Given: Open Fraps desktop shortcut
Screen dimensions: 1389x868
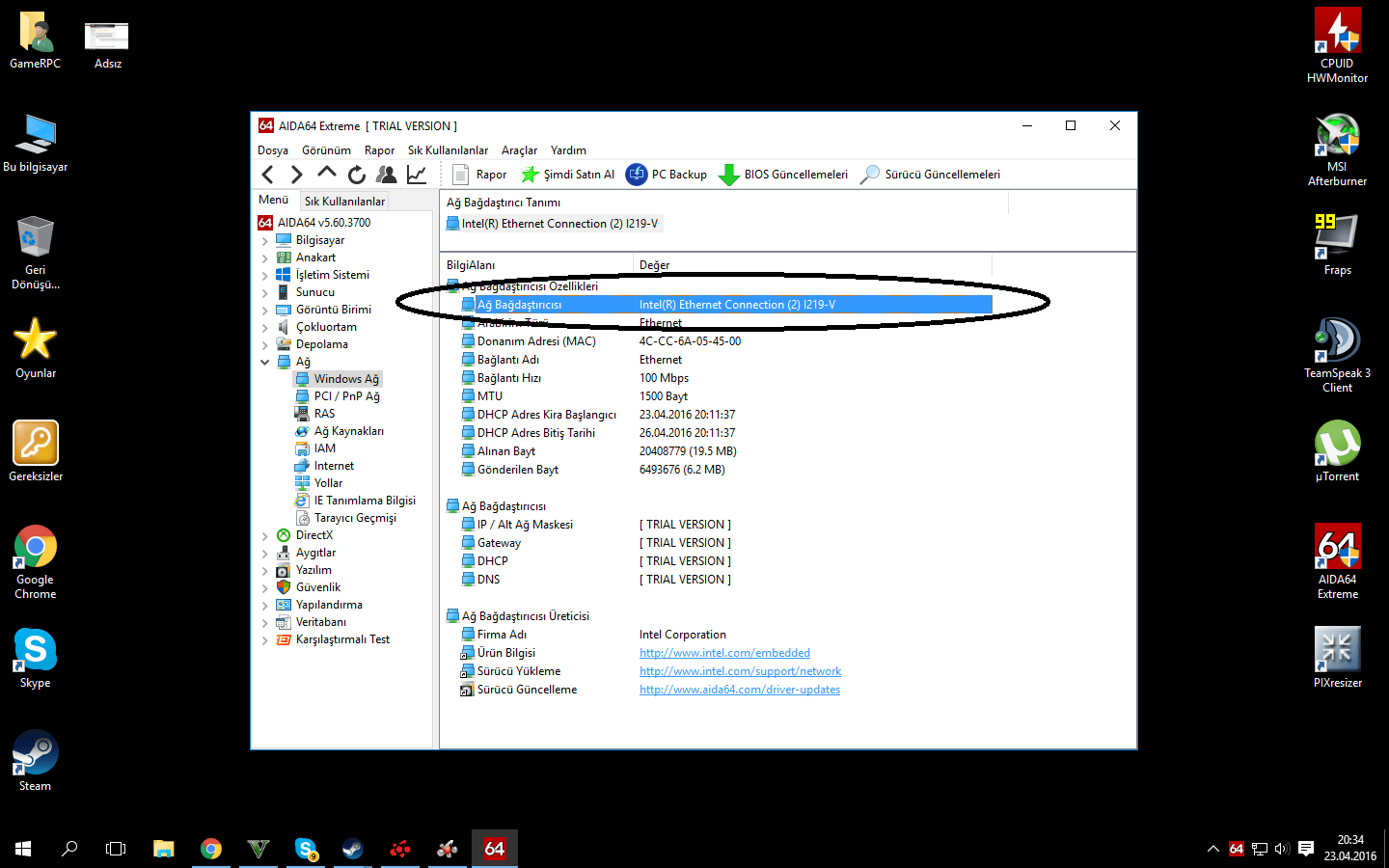Looking at the screenshot, I should pyautogui.click(x=1337, y=244).
